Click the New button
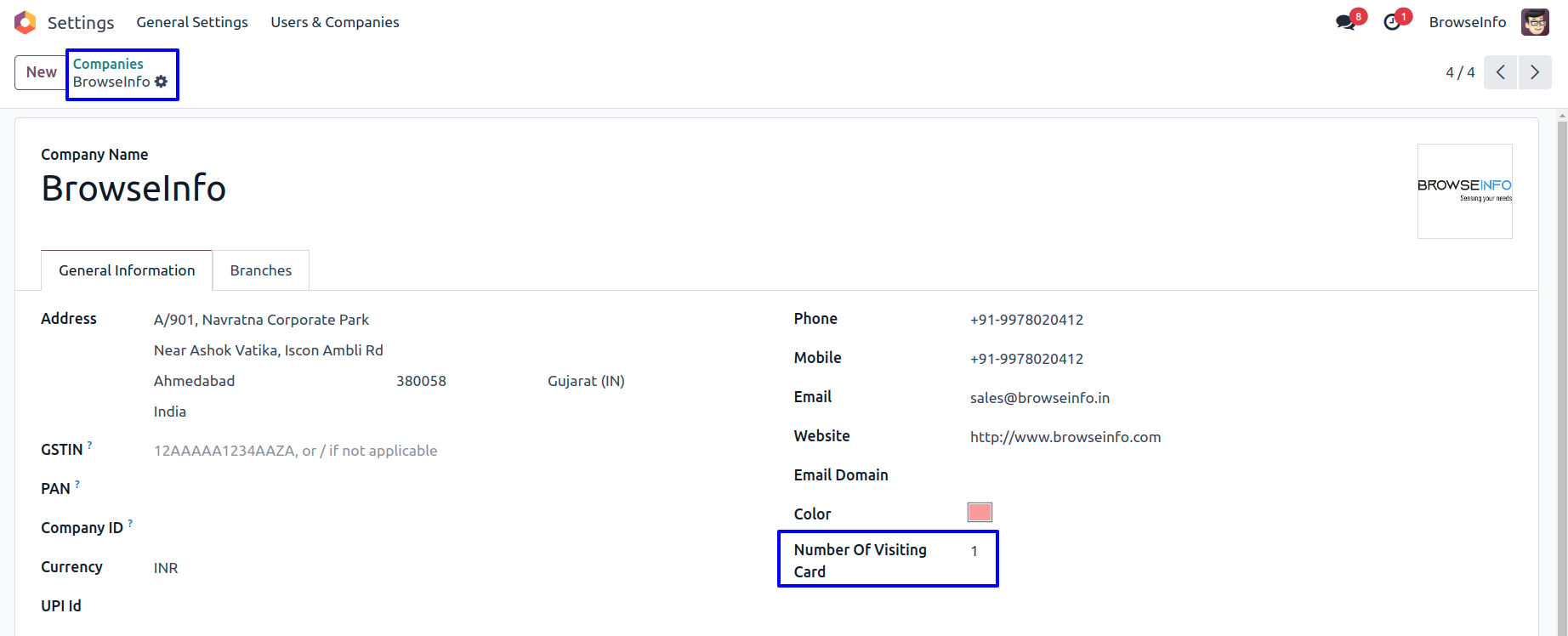Image resolution: width=1568 pixels, height=636 pixels. click(x=41, y=72)
